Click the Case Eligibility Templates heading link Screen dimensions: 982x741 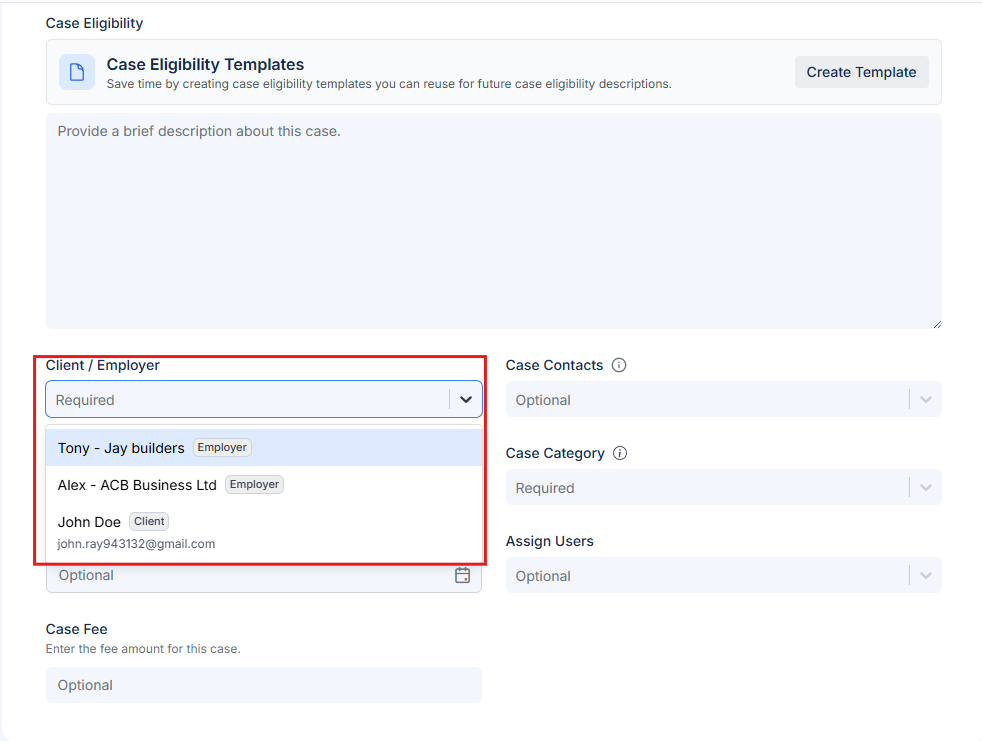point(204,64)
